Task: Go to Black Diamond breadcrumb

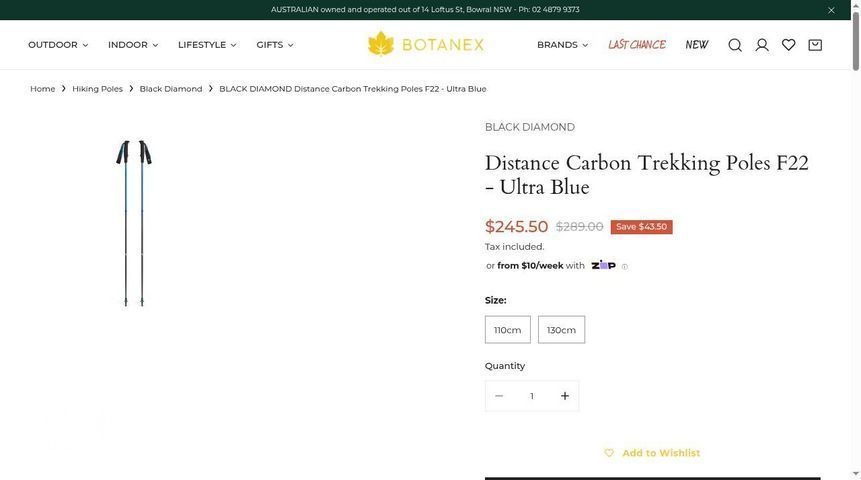Action: (171, 89)
